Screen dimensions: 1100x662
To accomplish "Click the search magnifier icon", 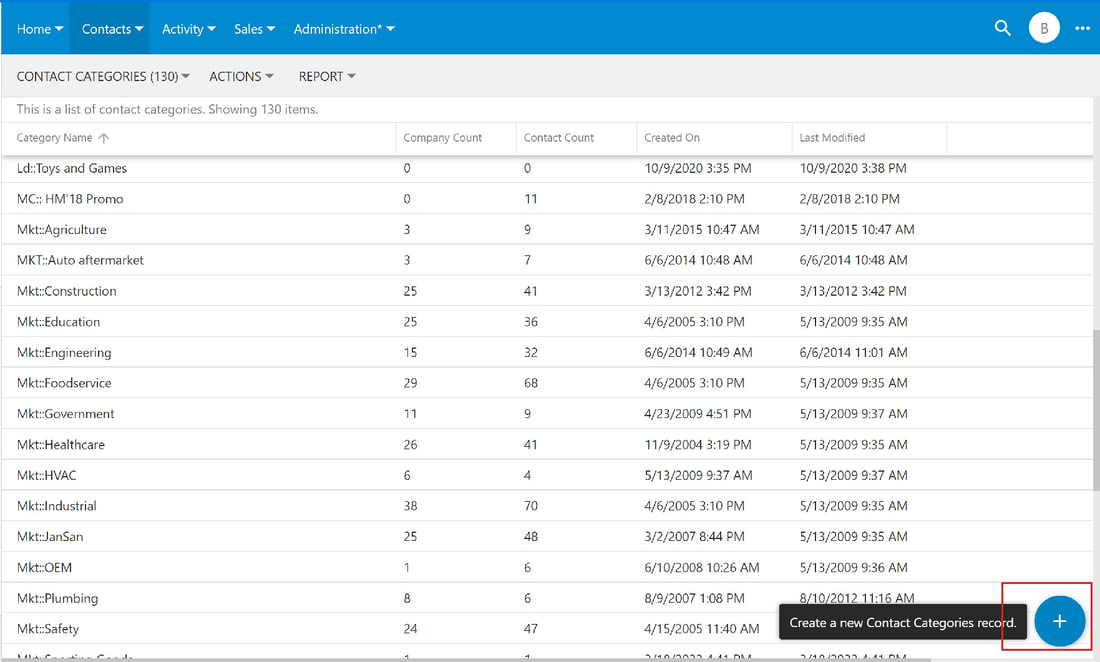I will (x=1002, y=28).
